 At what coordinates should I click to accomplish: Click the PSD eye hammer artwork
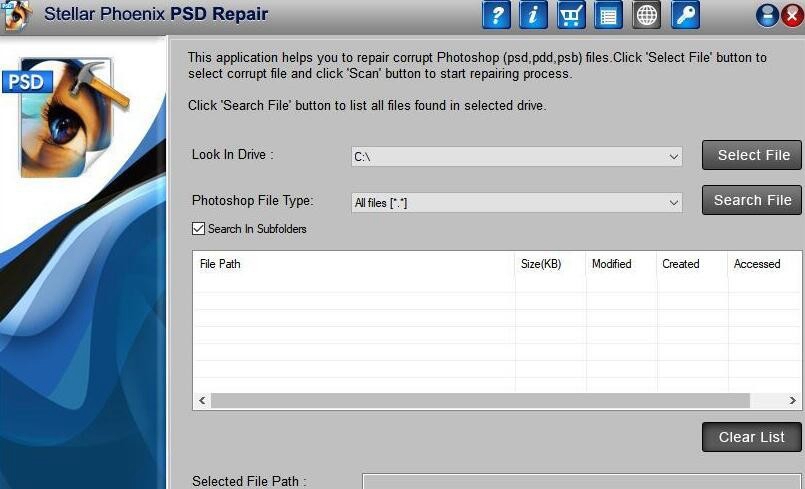(x=66, y=117)
